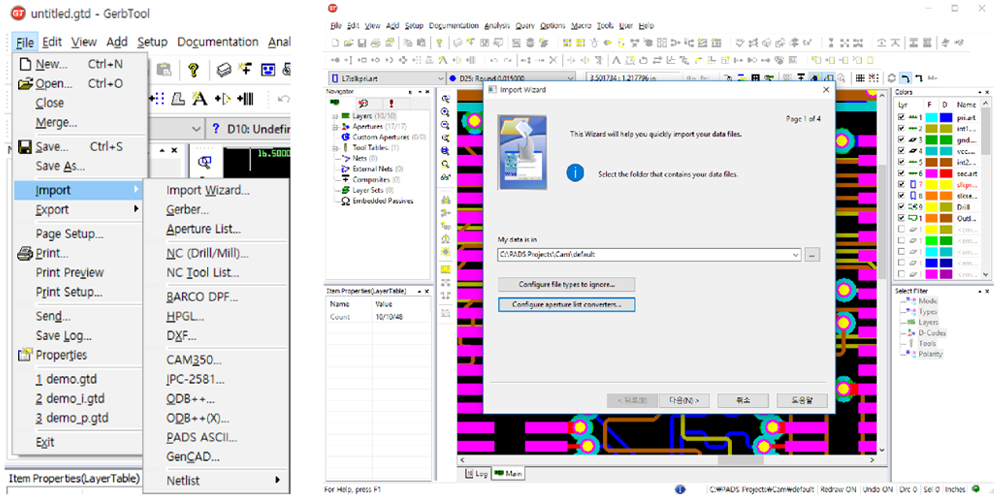The width and height of the screenshot is (999, 498).
Task: Click the Save toolbar icon in right window
Action: 361,43
